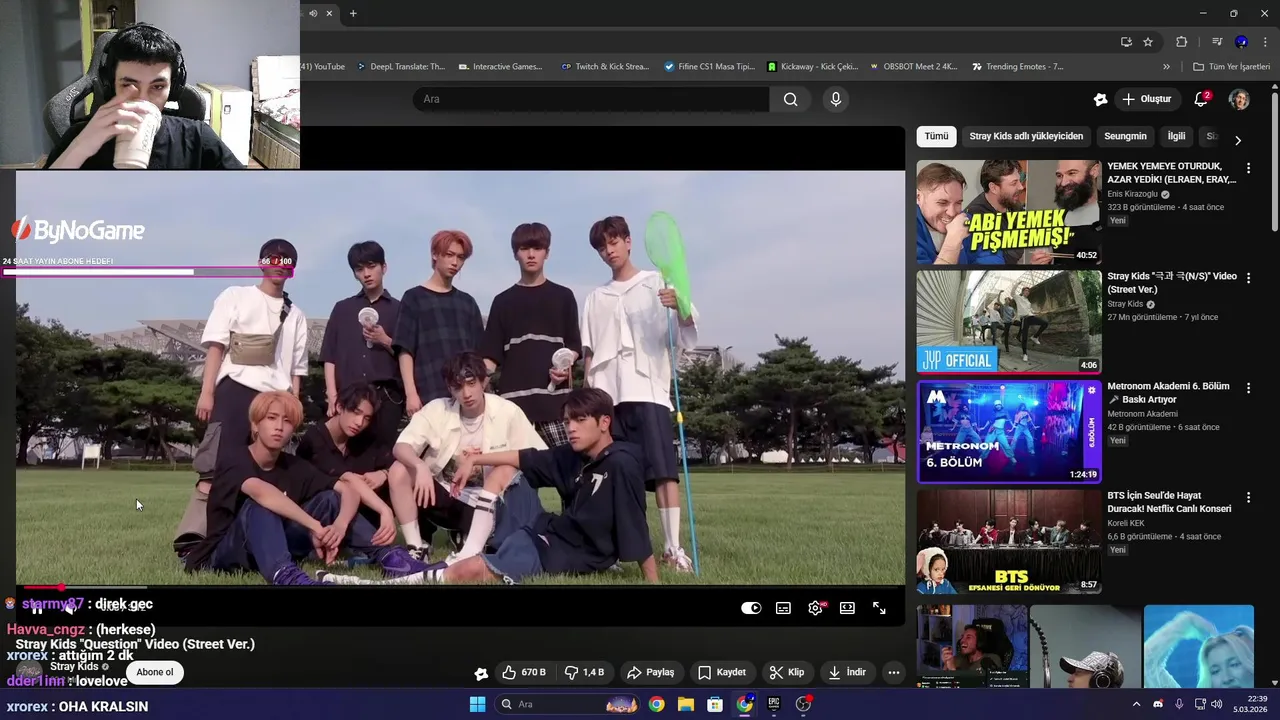1280x720 pixels.
Task: Open a new browser tab
Action: 353,13
